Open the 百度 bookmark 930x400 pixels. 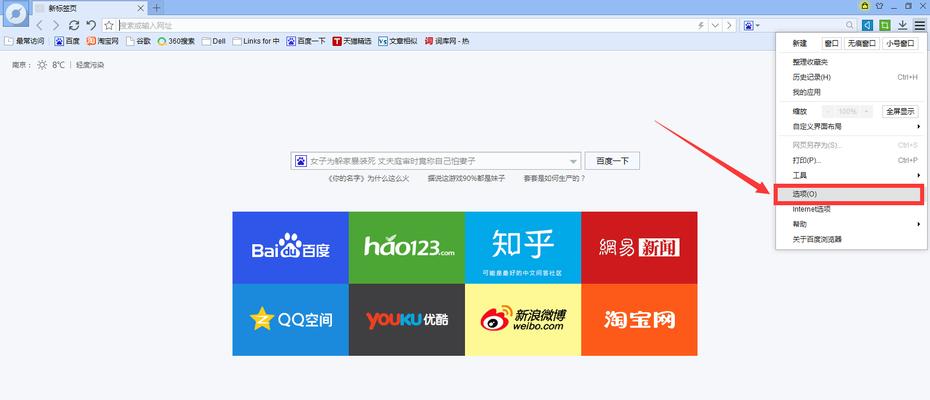click(x=67, y=42)
